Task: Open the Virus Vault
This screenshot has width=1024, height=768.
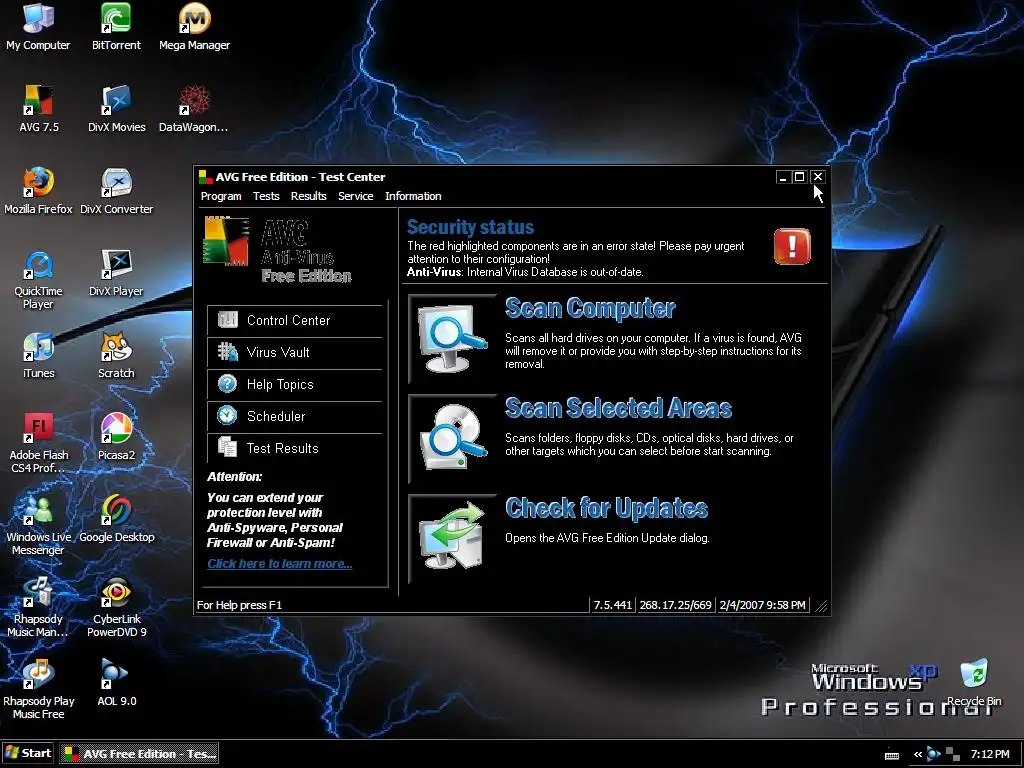Action: pos(295,353)
